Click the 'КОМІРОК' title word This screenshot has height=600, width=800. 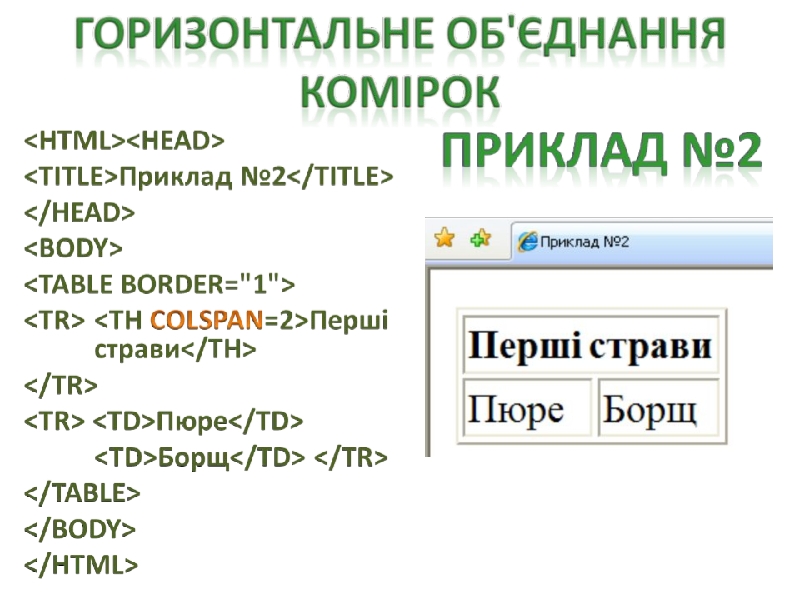[x=400, y=92]
